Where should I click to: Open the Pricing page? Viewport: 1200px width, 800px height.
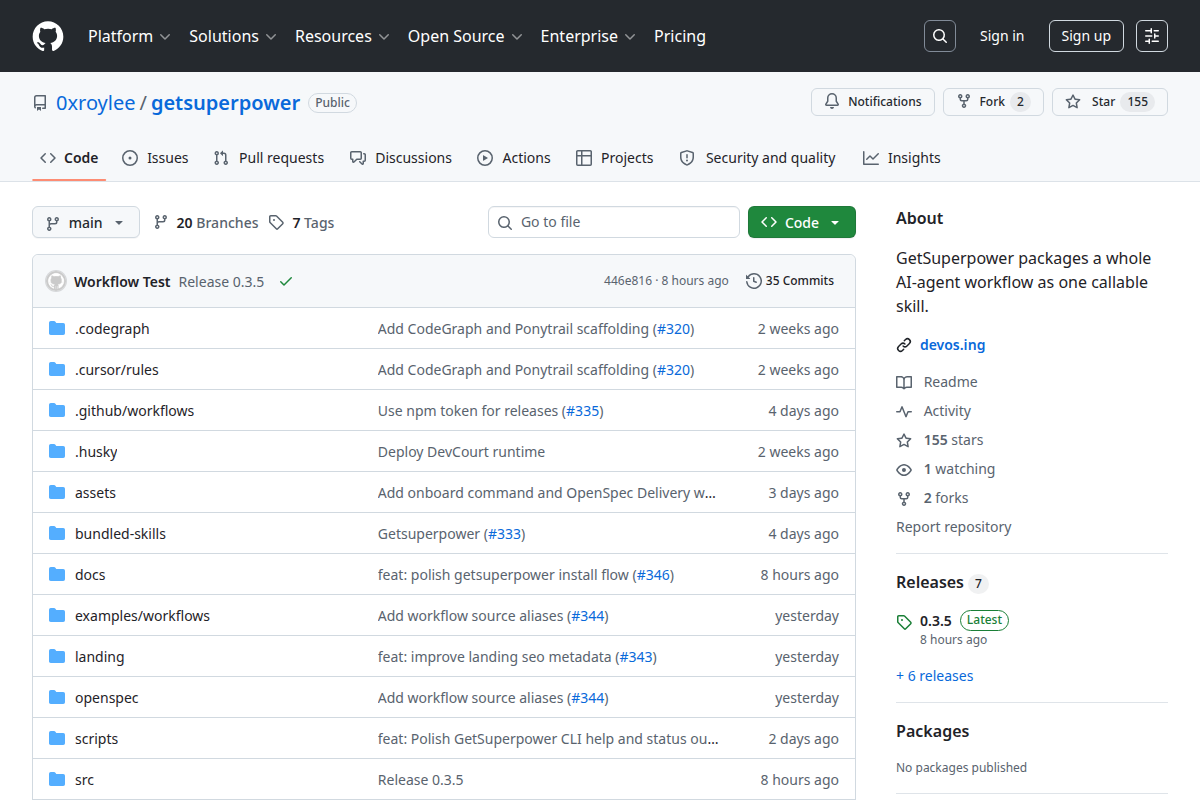click(x=680, y=36)
